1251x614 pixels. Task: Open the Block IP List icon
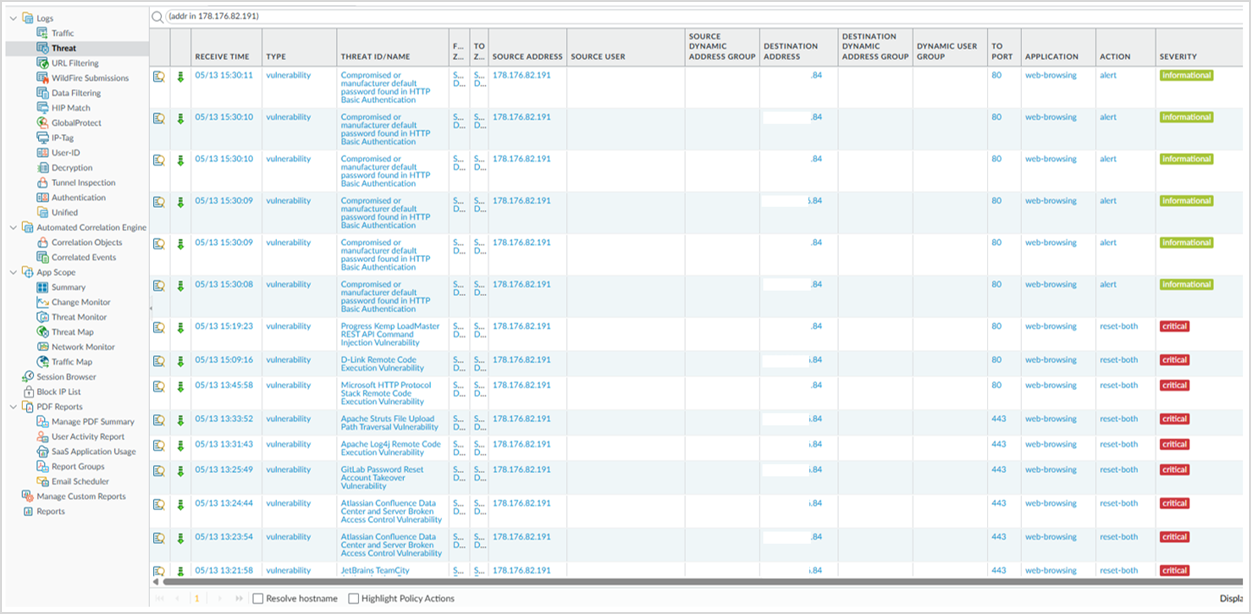(x=28, y=392)
